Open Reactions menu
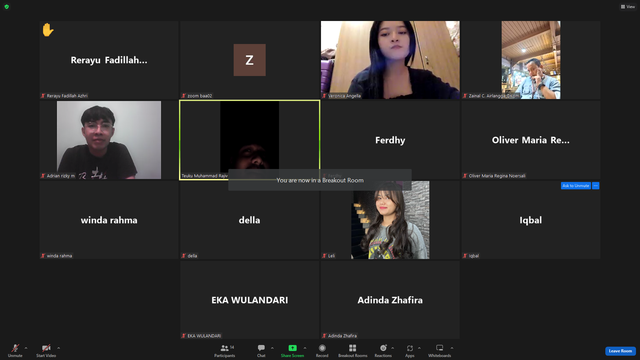640x360 pixels. coord(383,350)
